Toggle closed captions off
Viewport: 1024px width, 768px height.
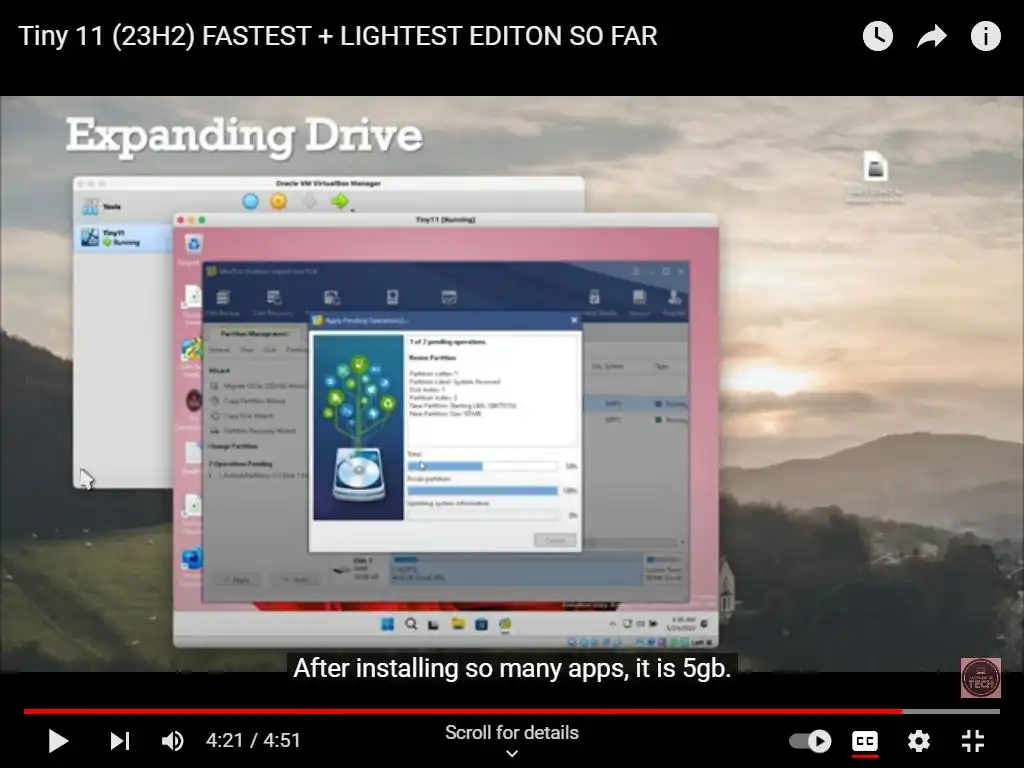pos(865,741)
